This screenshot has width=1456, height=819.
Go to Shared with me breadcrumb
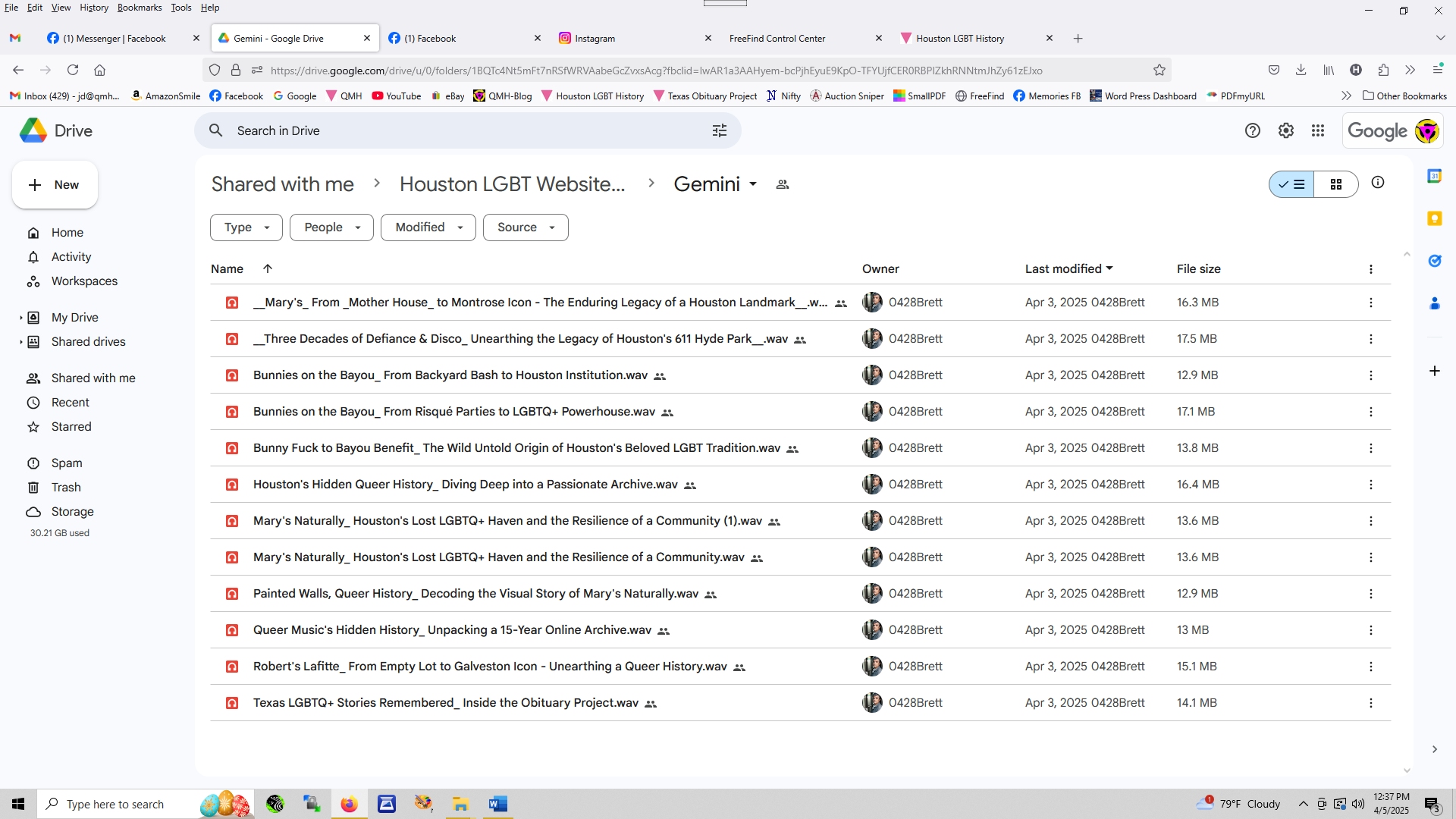[282, 184]
